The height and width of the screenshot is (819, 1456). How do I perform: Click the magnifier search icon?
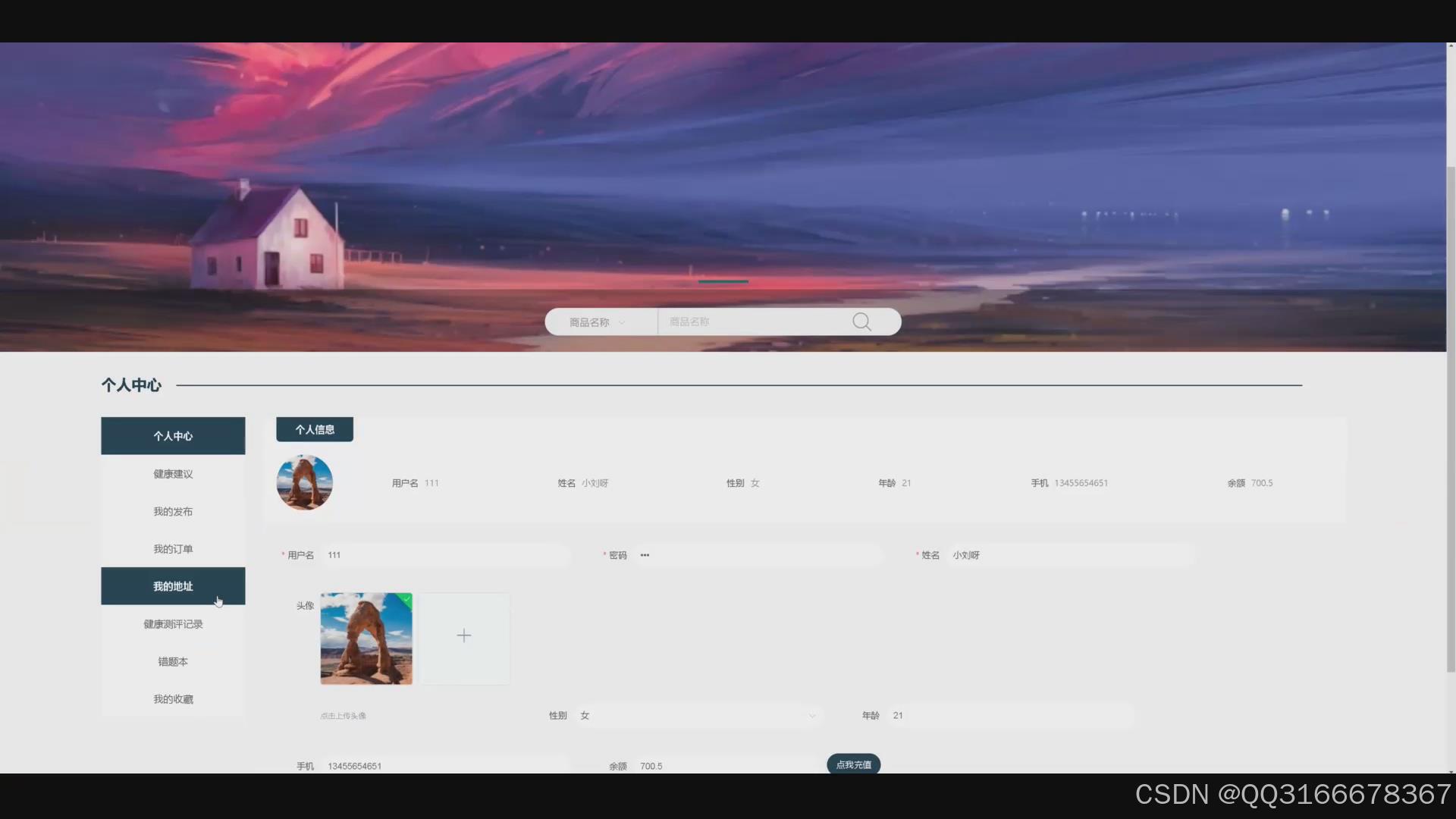(x=861, y=322)
